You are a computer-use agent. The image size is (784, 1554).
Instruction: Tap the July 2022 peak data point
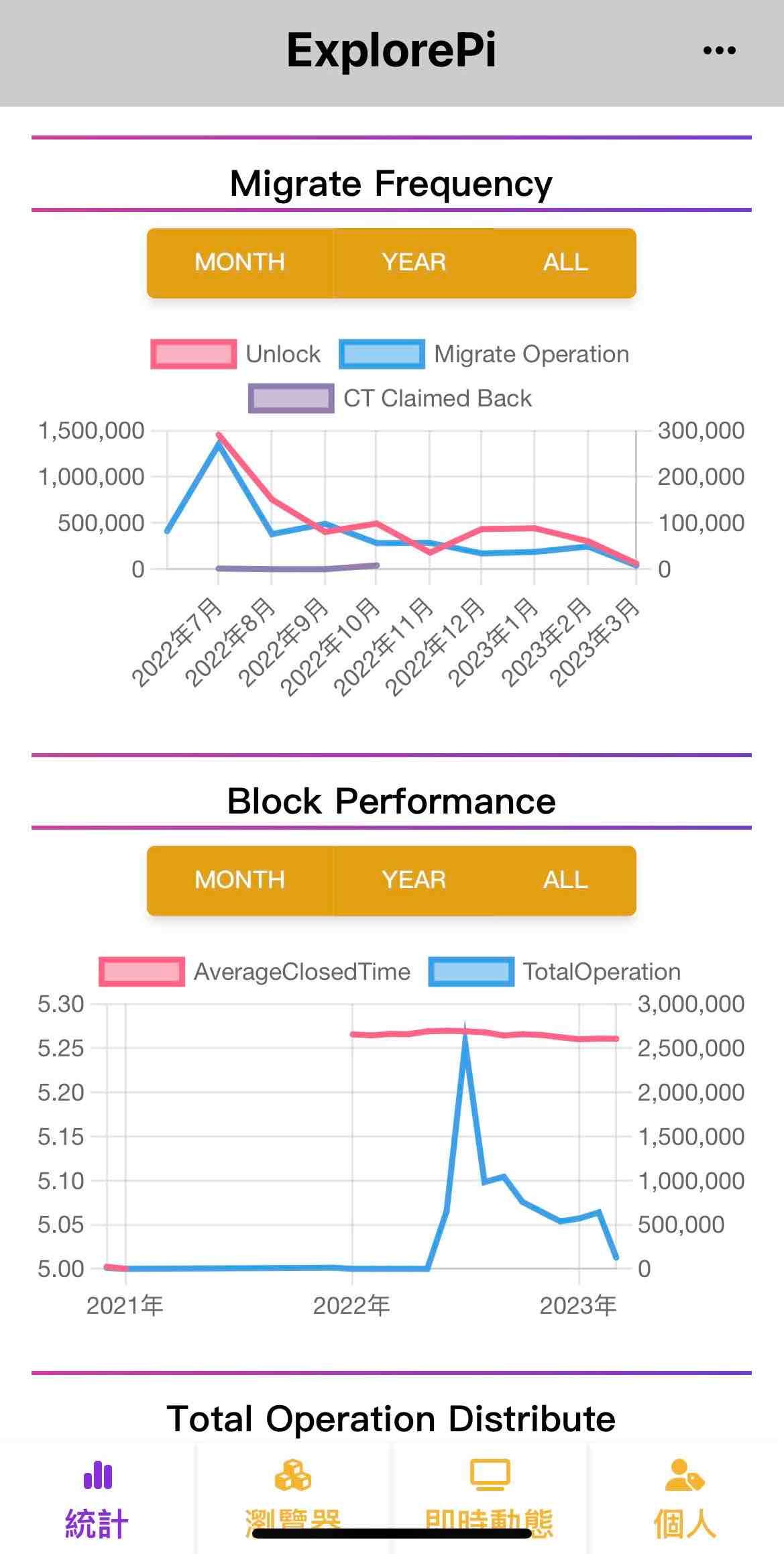click(x=219, y=435)
